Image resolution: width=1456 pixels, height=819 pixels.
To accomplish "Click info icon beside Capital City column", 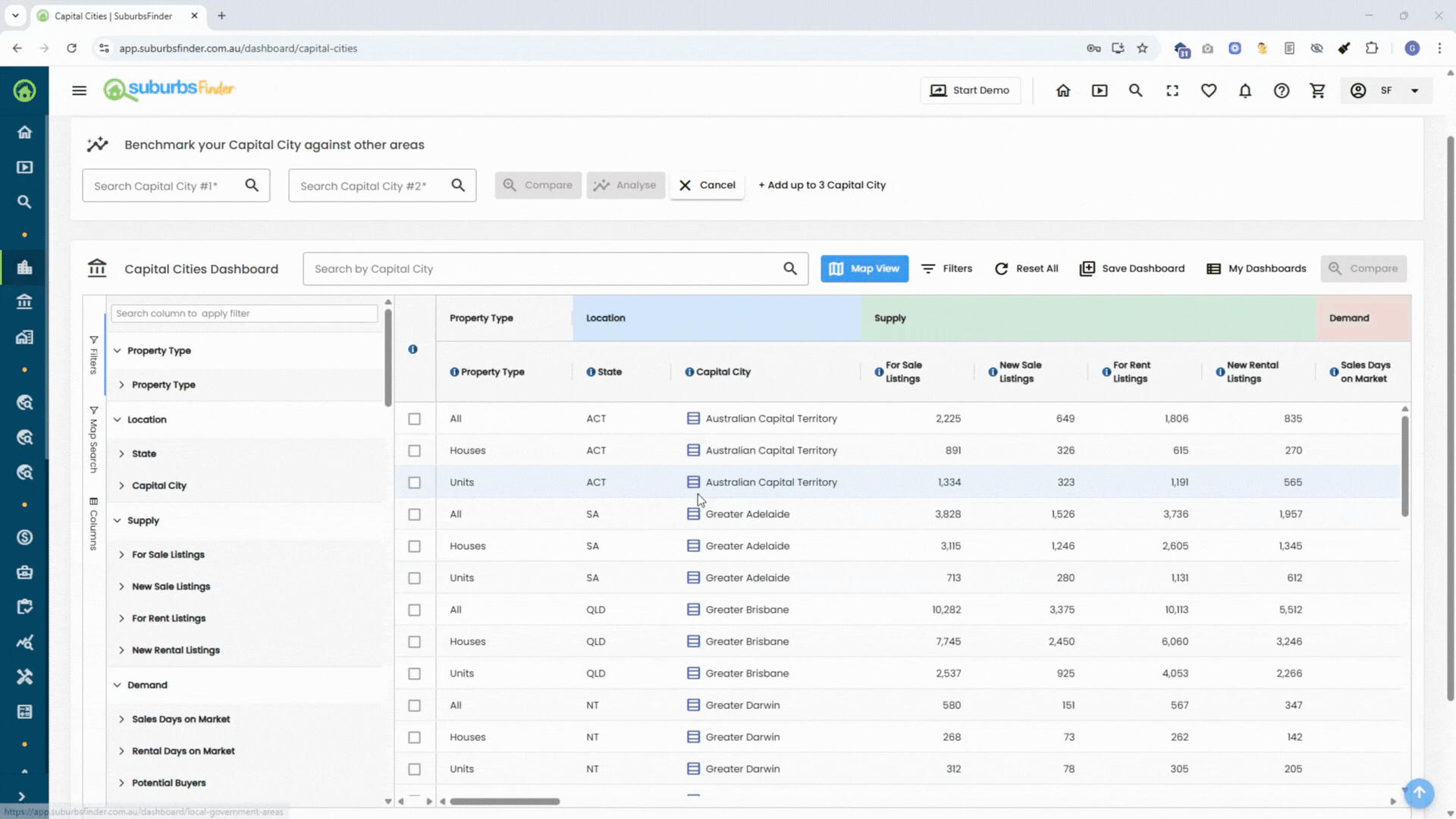I will point(689,372).
